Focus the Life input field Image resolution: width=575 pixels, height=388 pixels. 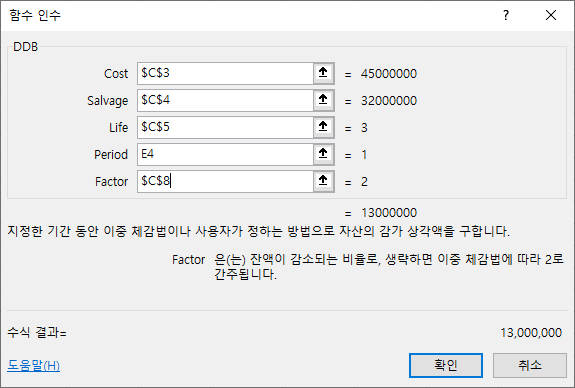(x=225, y=127)
